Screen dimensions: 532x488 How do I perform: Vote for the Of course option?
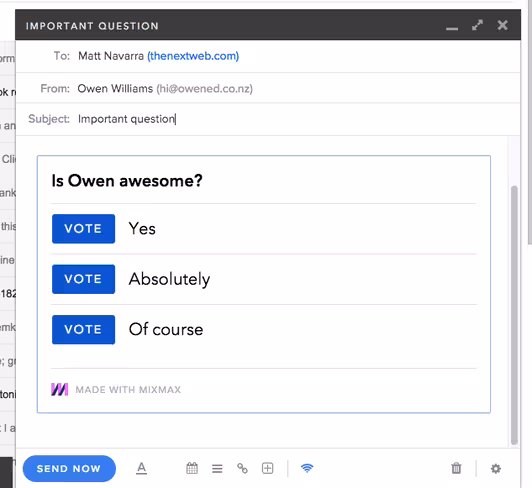point(83,330)
